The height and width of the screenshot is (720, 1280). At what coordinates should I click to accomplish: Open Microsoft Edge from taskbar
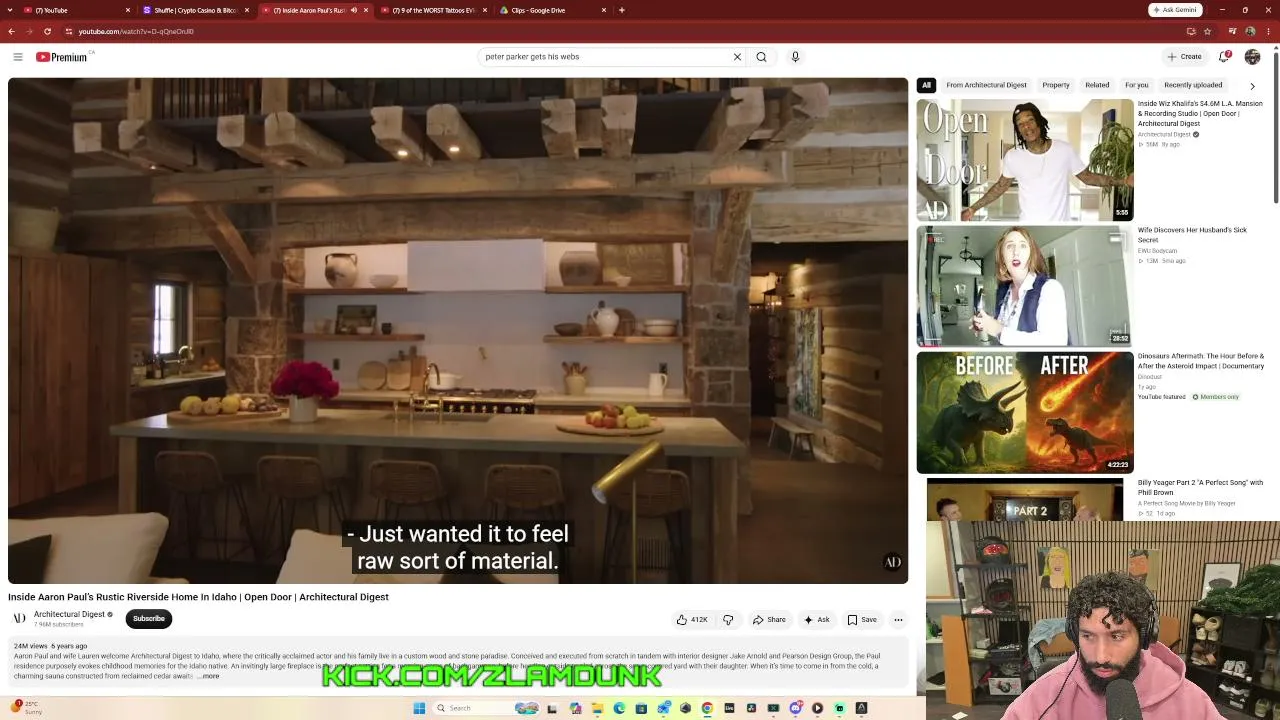(619, 708)
